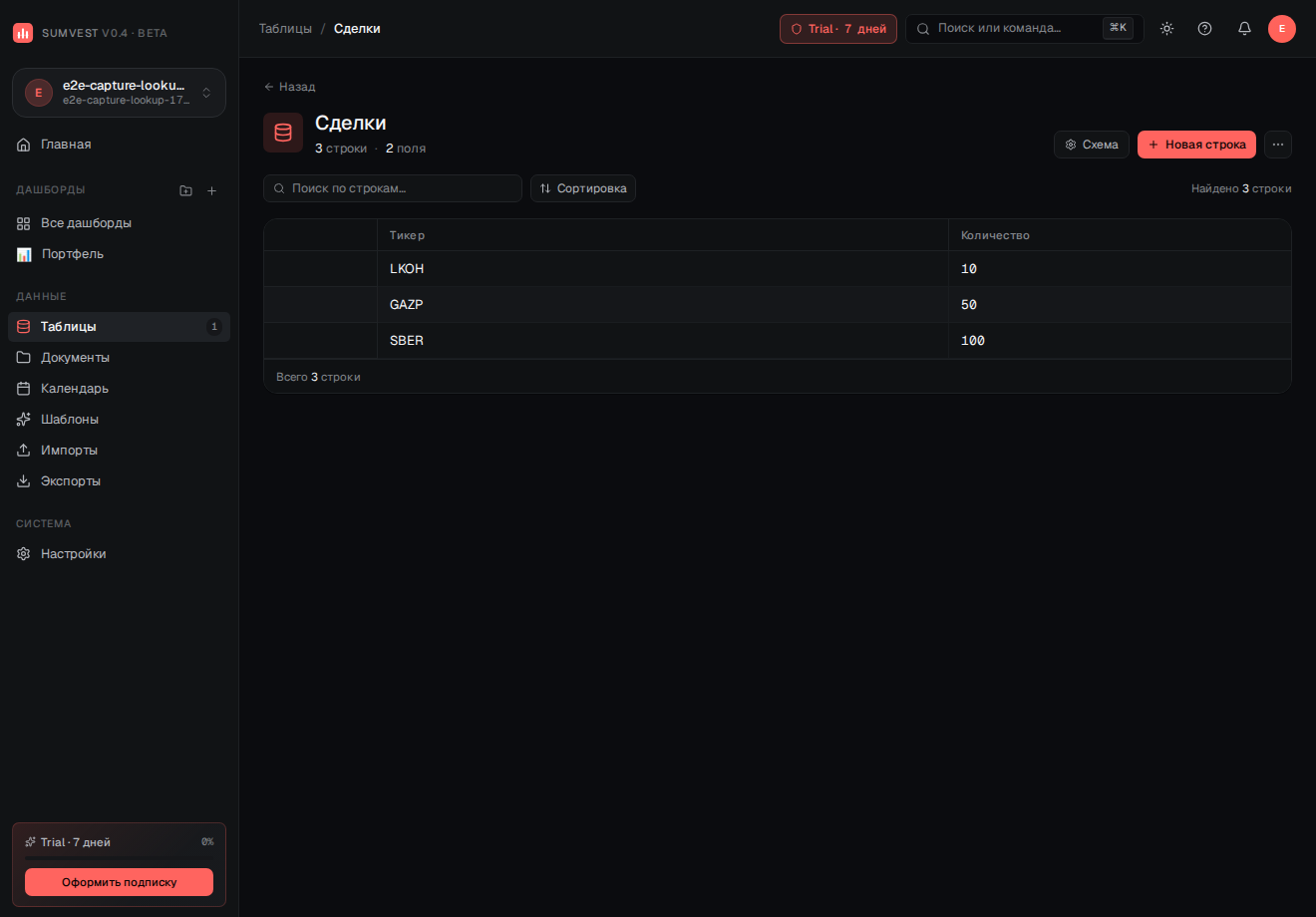Click the ⌘K shortcut badge

tap(1118, 28)
